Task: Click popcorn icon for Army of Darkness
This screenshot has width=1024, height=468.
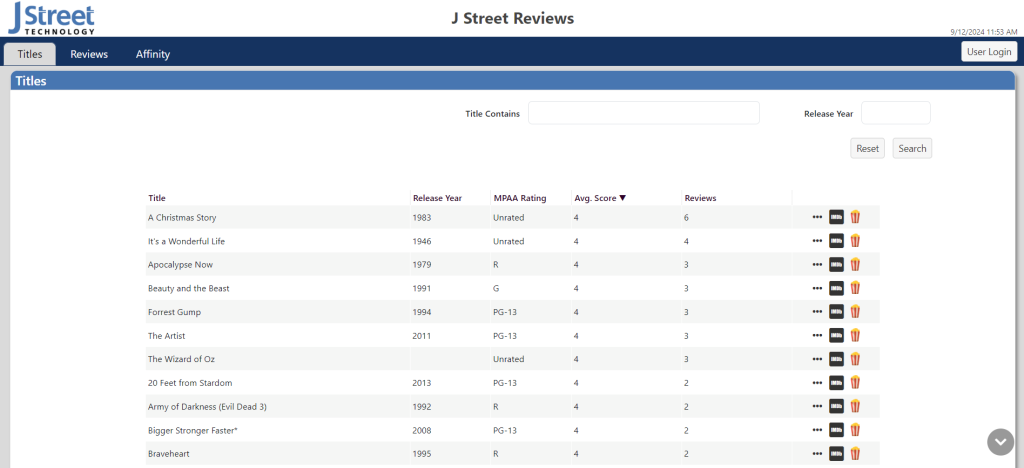Action: (x=855, y=406)
